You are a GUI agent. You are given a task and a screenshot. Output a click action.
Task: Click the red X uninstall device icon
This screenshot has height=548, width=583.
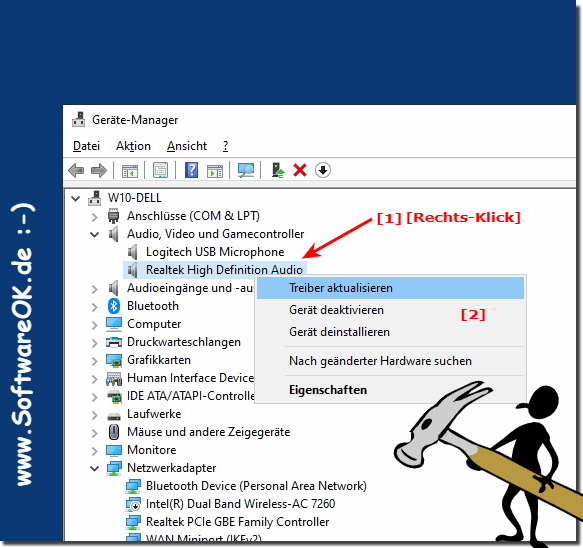(x=300, y=170)
